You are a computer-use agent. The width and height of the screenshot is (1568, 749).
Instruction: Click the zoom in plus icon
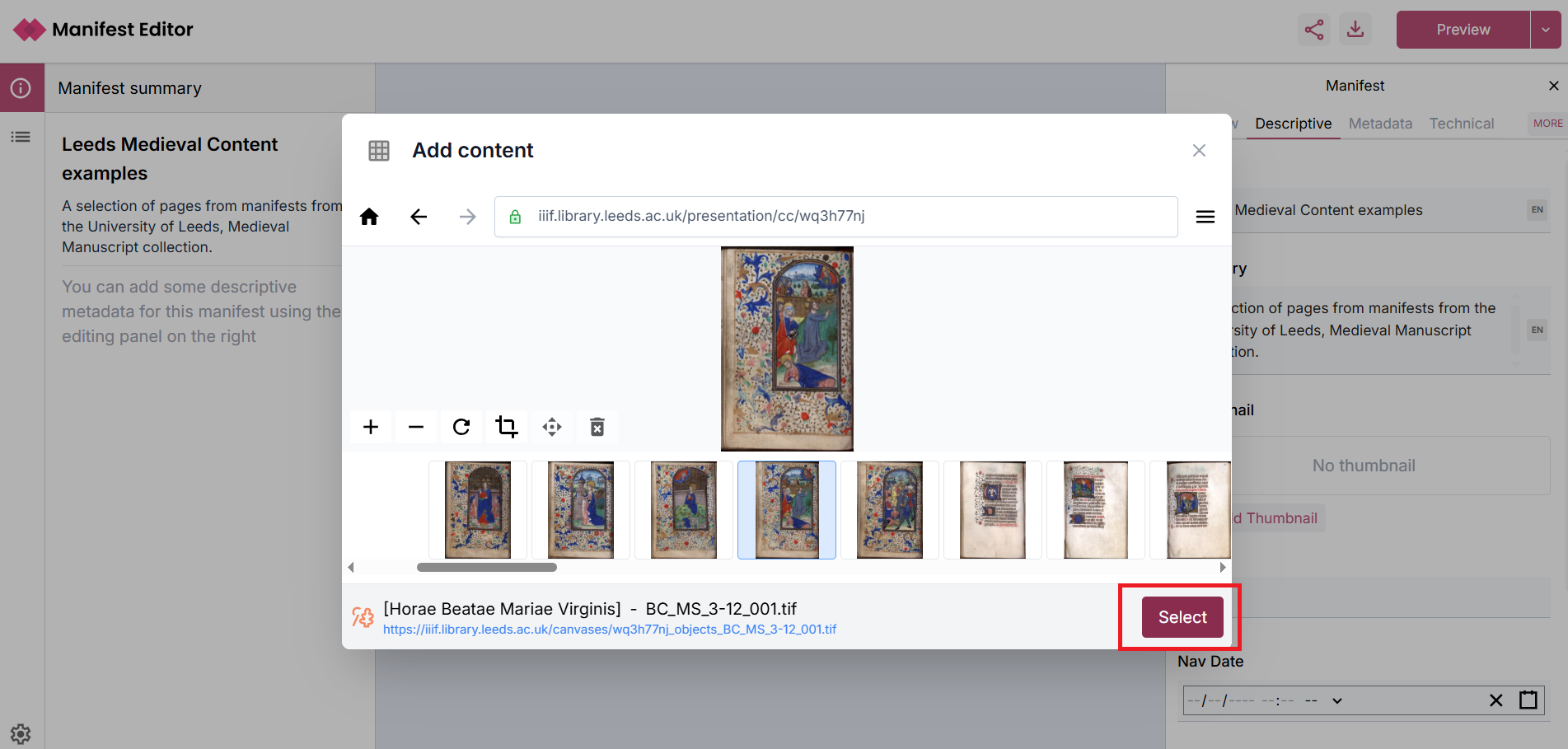371,427
